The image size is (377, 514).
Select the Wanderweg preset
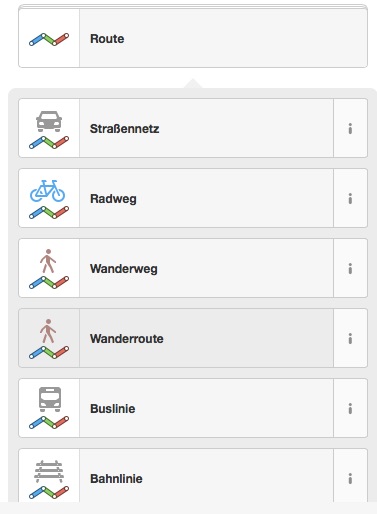coord(176,268)
